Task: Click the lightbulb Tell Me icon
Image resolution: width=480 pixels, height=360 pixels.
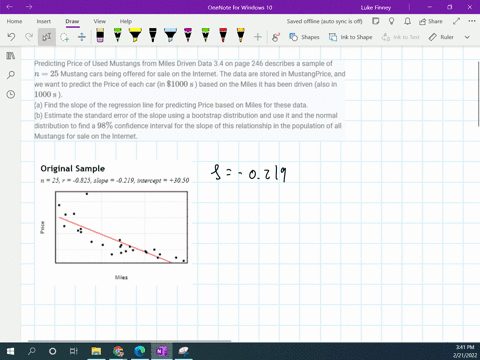Action: click(x=392, y=21)
